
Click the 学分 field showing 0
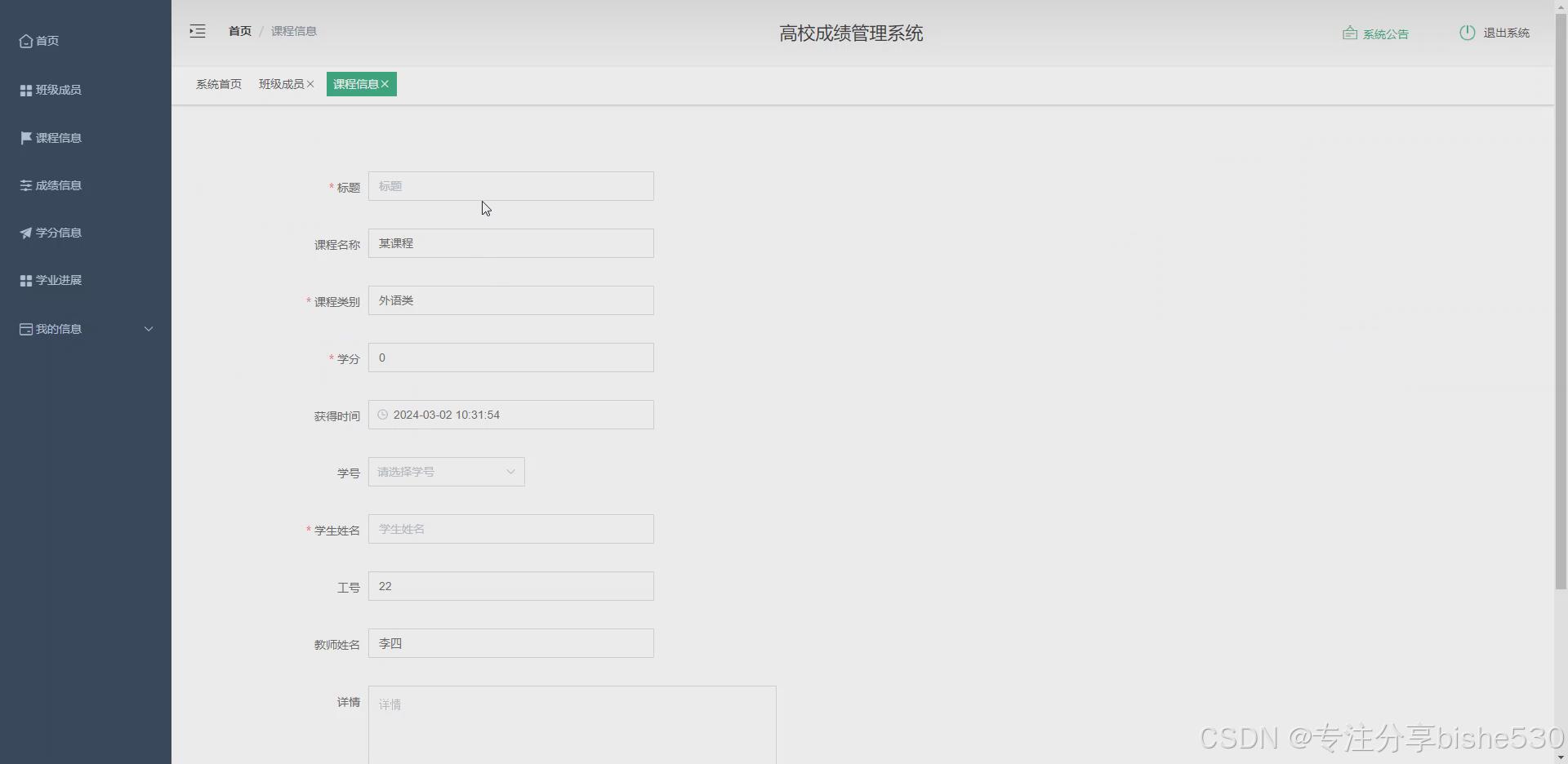(511, 358)
